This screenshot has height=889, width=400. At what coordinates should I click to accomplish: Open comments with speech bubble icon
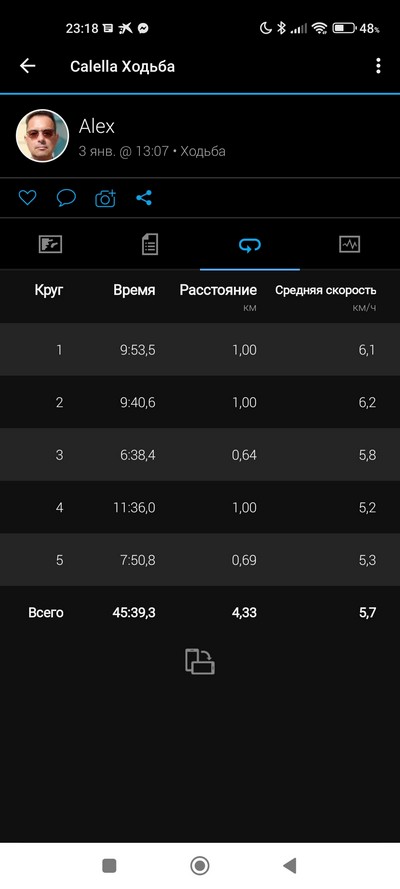pyautogui.click(x=66, y=198)
